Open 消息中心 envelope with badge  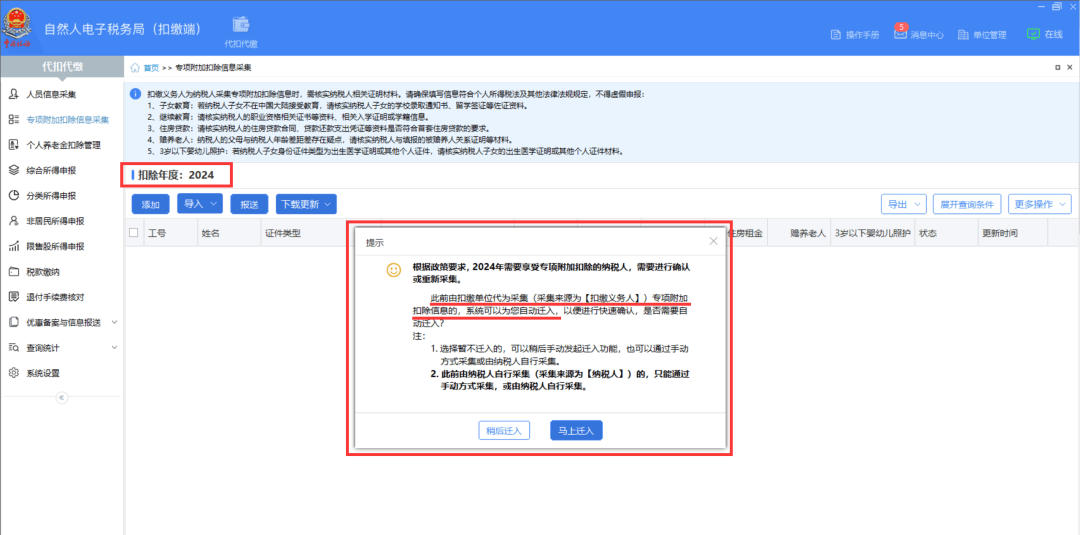coord(901,33)
